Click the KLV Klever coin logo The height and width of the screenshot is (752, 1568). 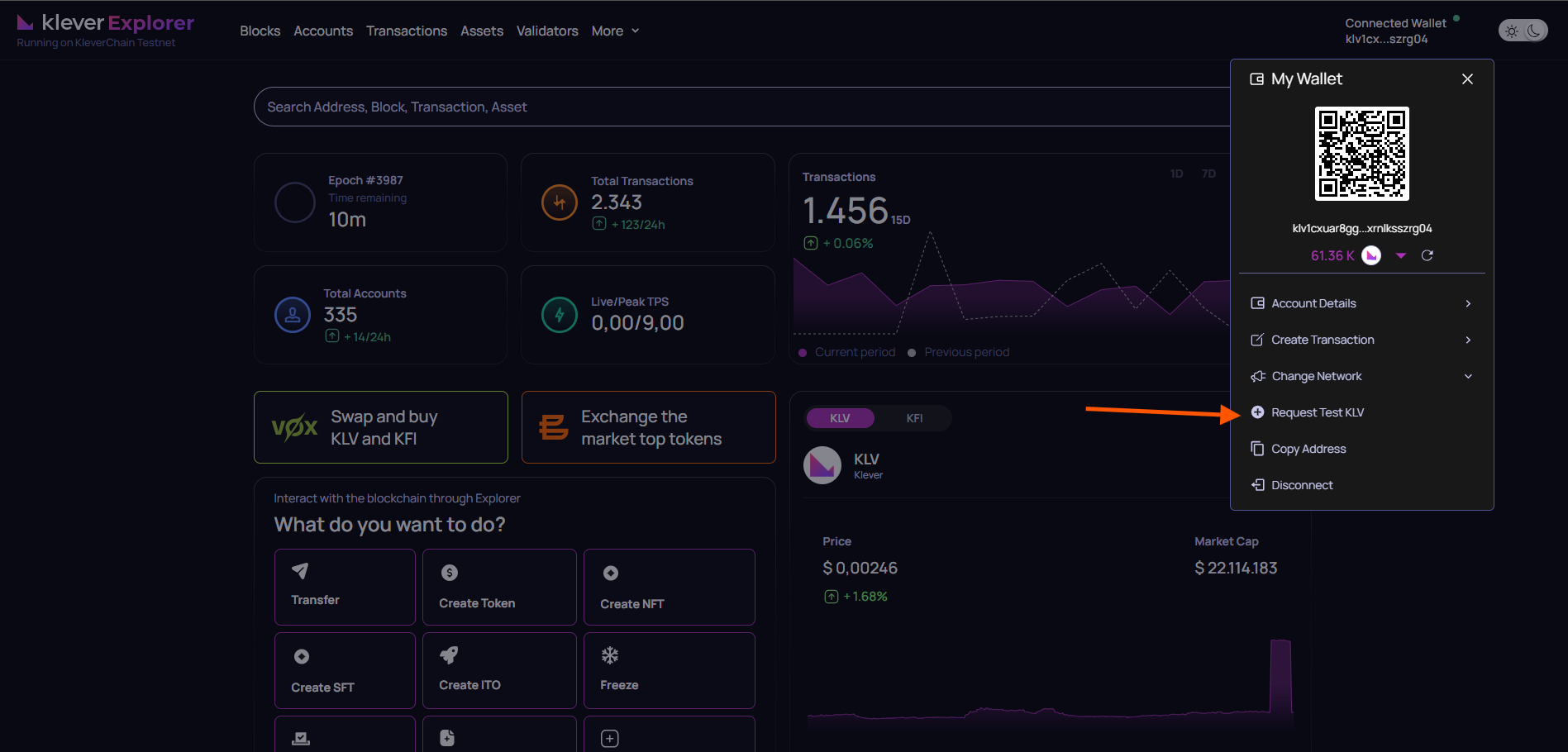click(x=822, y=465)
